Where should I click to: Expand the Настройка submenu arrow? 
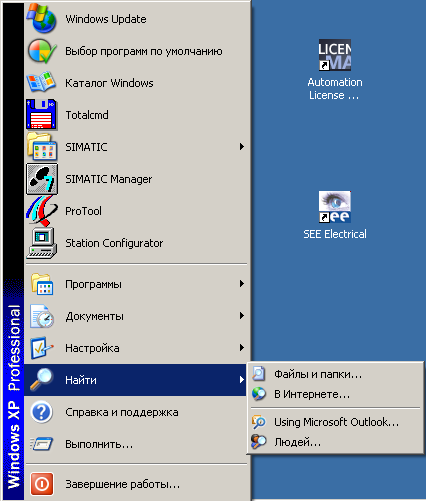click(242, 348)
